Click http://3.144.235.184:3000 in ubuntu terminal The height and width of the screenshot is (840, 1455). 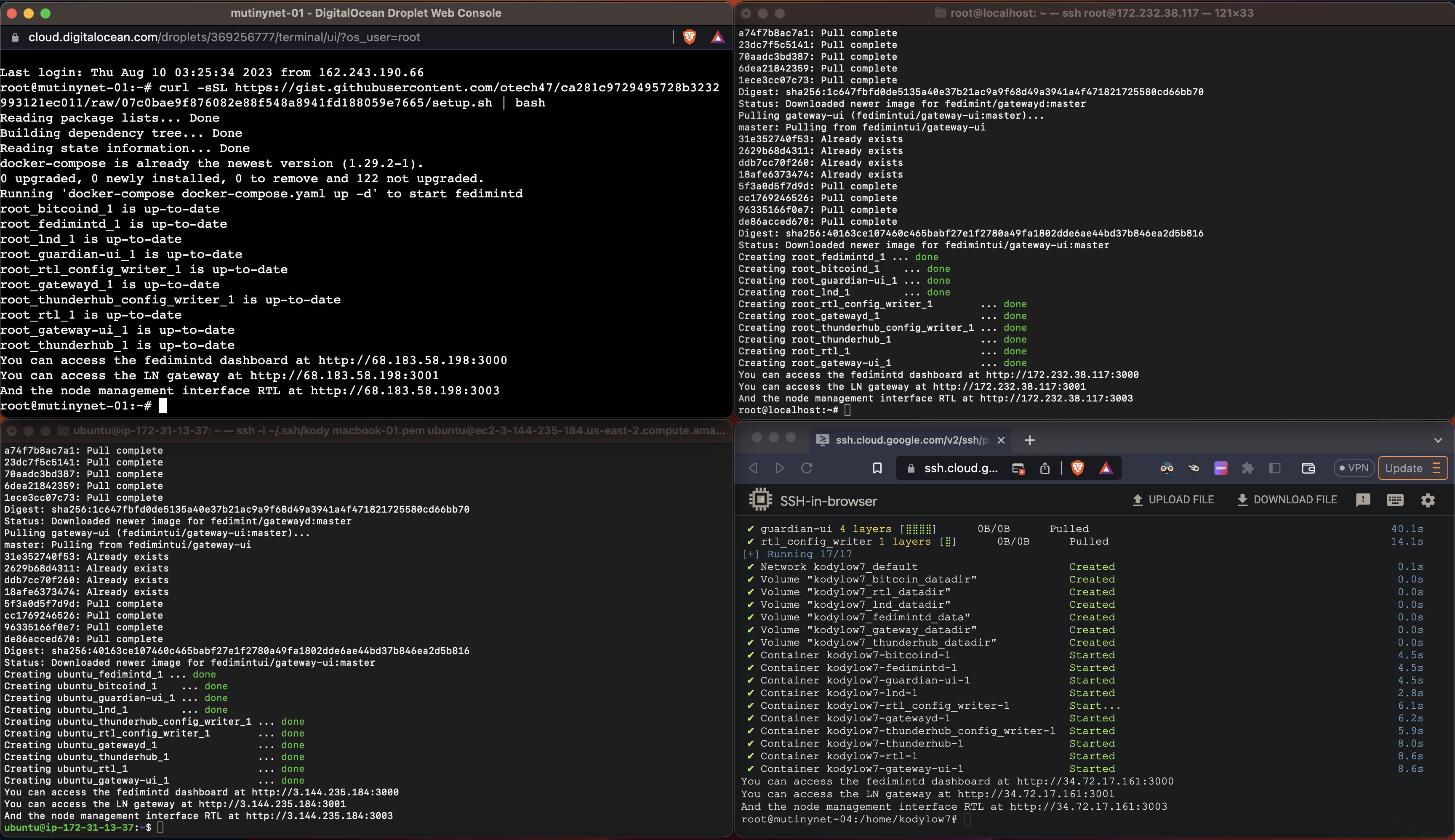tap(325, 792)
